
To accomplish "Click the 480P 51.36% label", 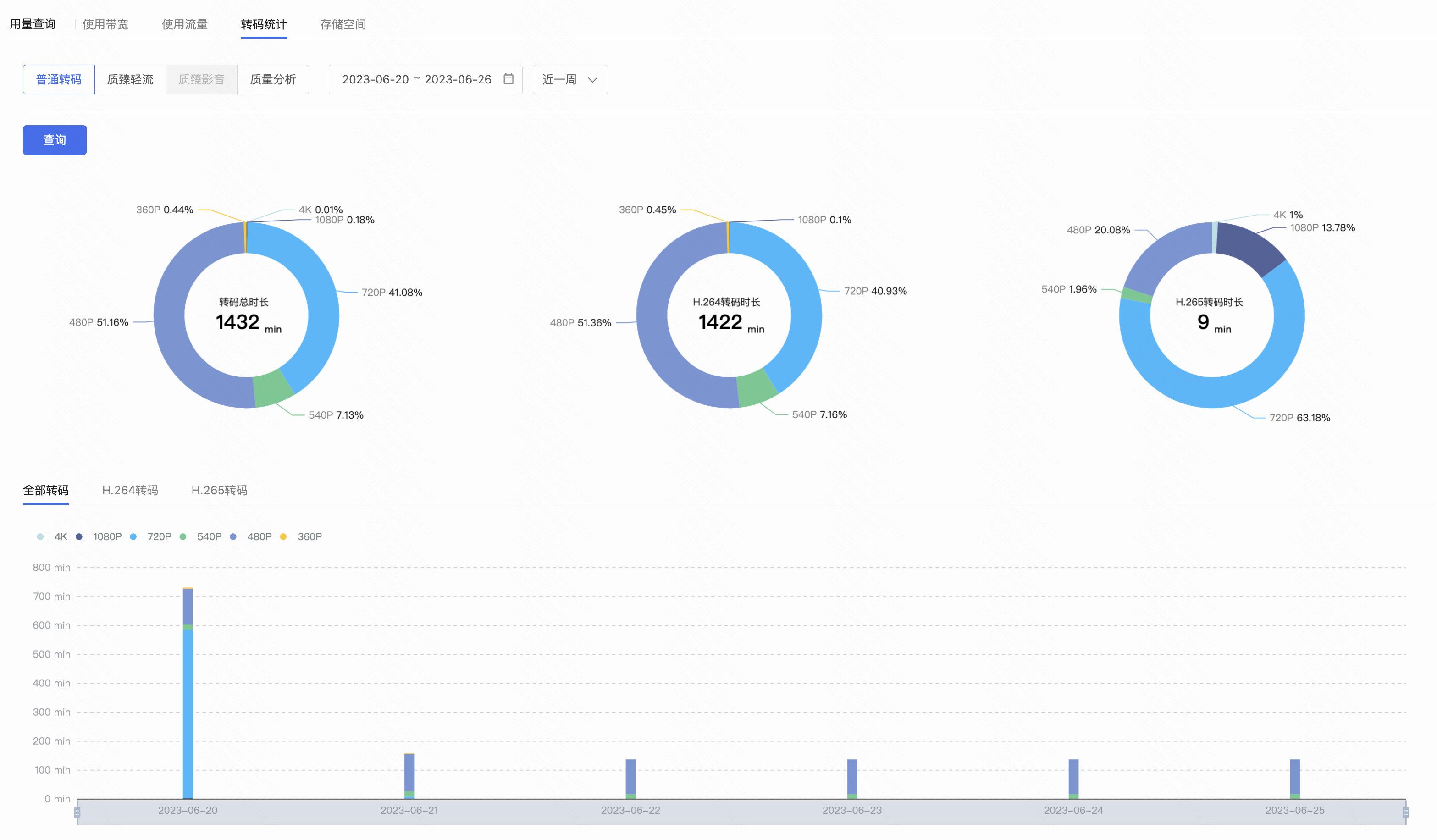I will [x=580, y=323].
